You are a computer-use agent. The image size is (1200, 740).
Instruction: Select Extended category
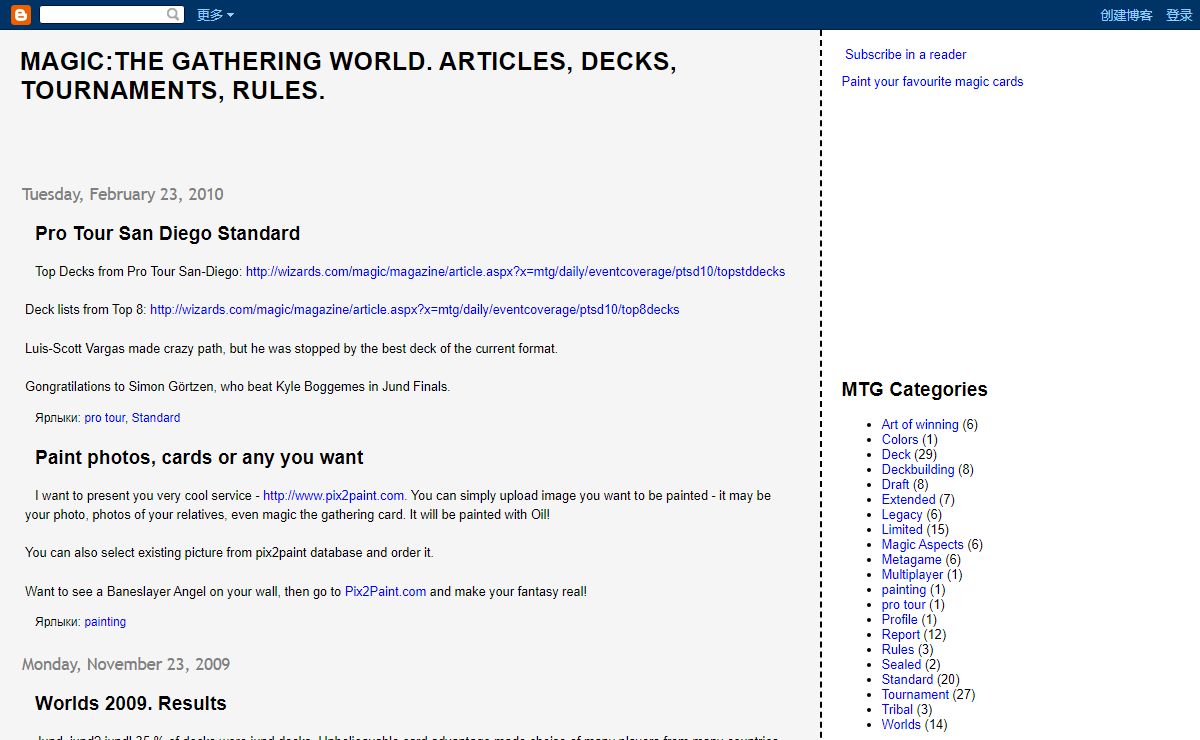(908, 500)
